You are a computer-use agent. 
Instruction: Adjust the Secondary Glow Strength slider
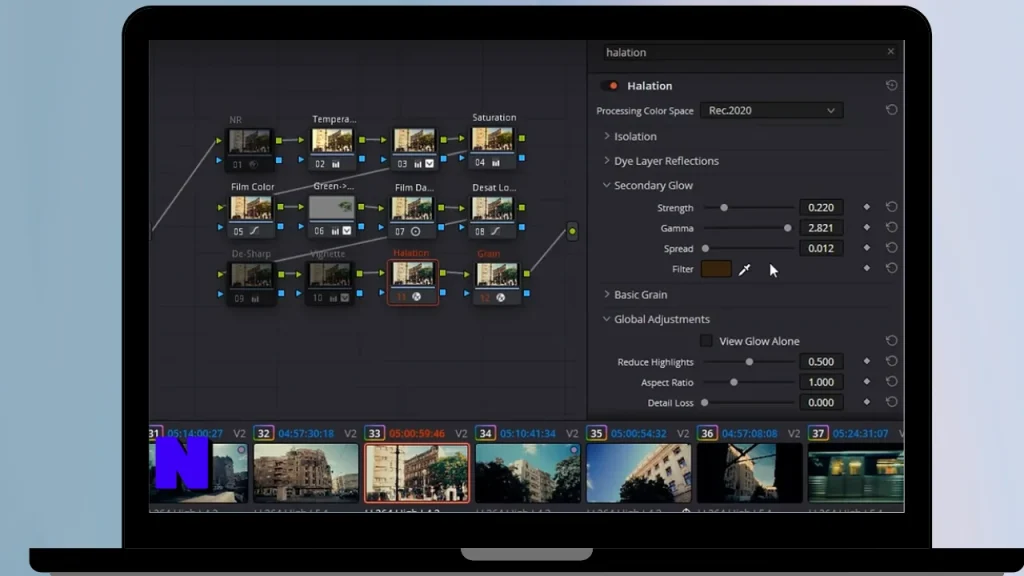pos(724,208)
